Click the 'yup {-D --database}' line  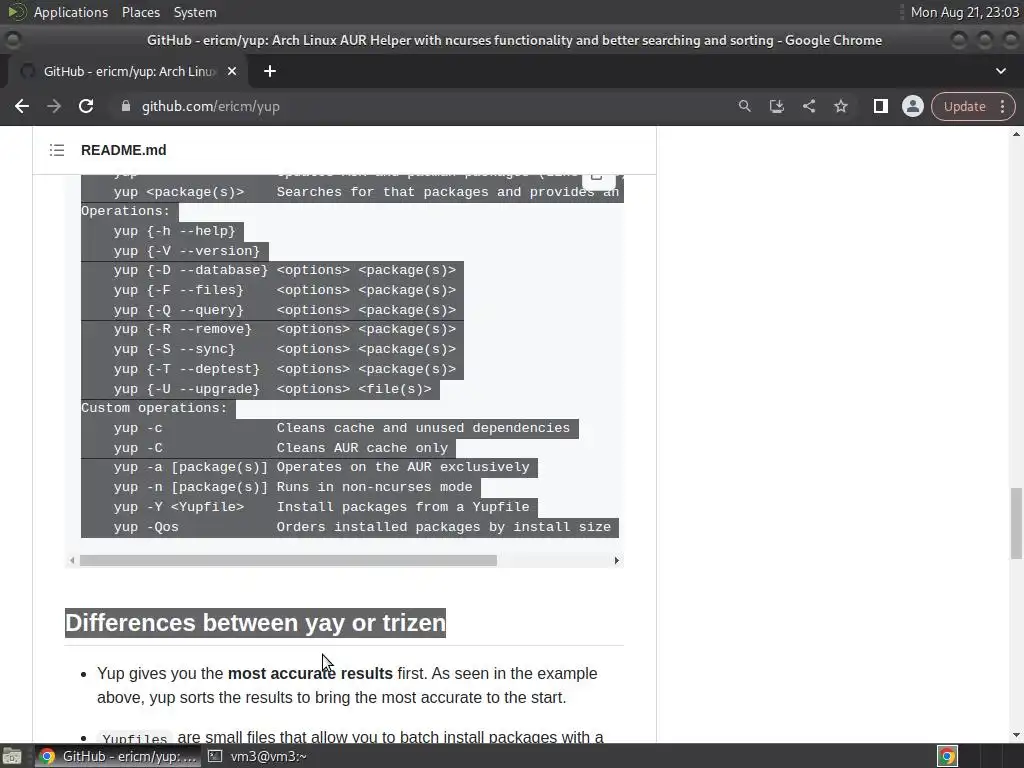285,270
